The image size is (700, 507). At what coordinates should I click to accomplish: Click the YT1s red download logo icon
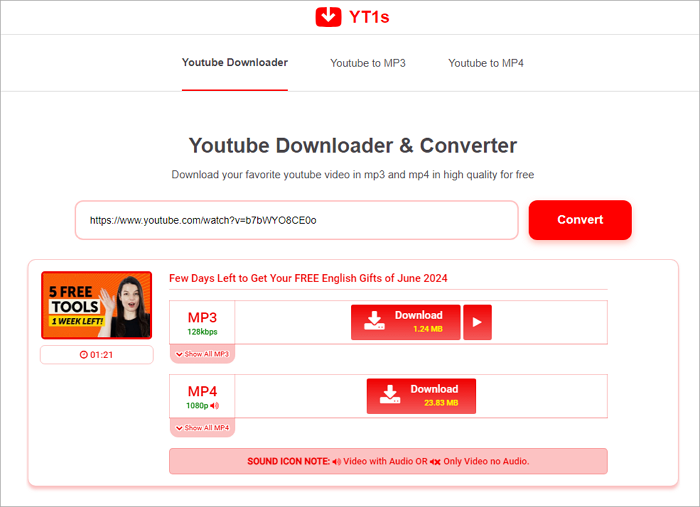328,17
